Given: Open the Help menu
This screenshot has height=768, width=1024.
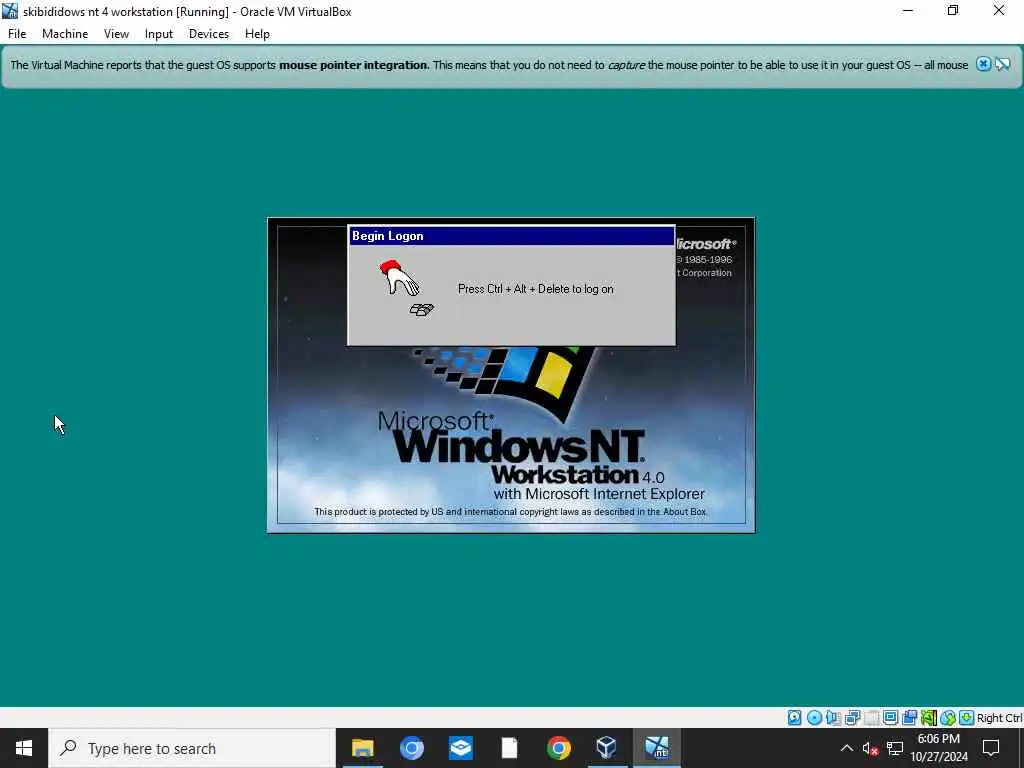Looking at the screenshot, I should pyautogui.click(x=257, y=34).
